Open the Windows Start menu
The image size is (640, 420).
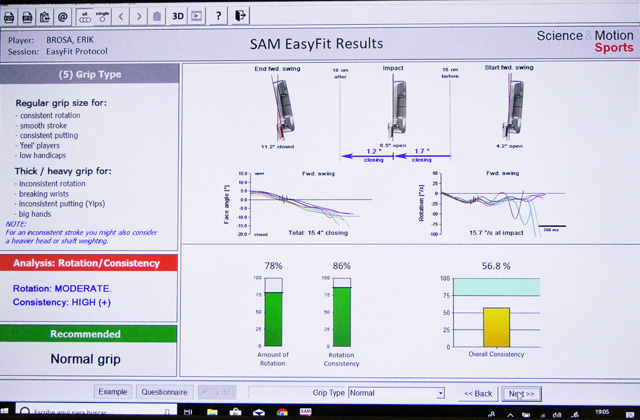[5, 411]
